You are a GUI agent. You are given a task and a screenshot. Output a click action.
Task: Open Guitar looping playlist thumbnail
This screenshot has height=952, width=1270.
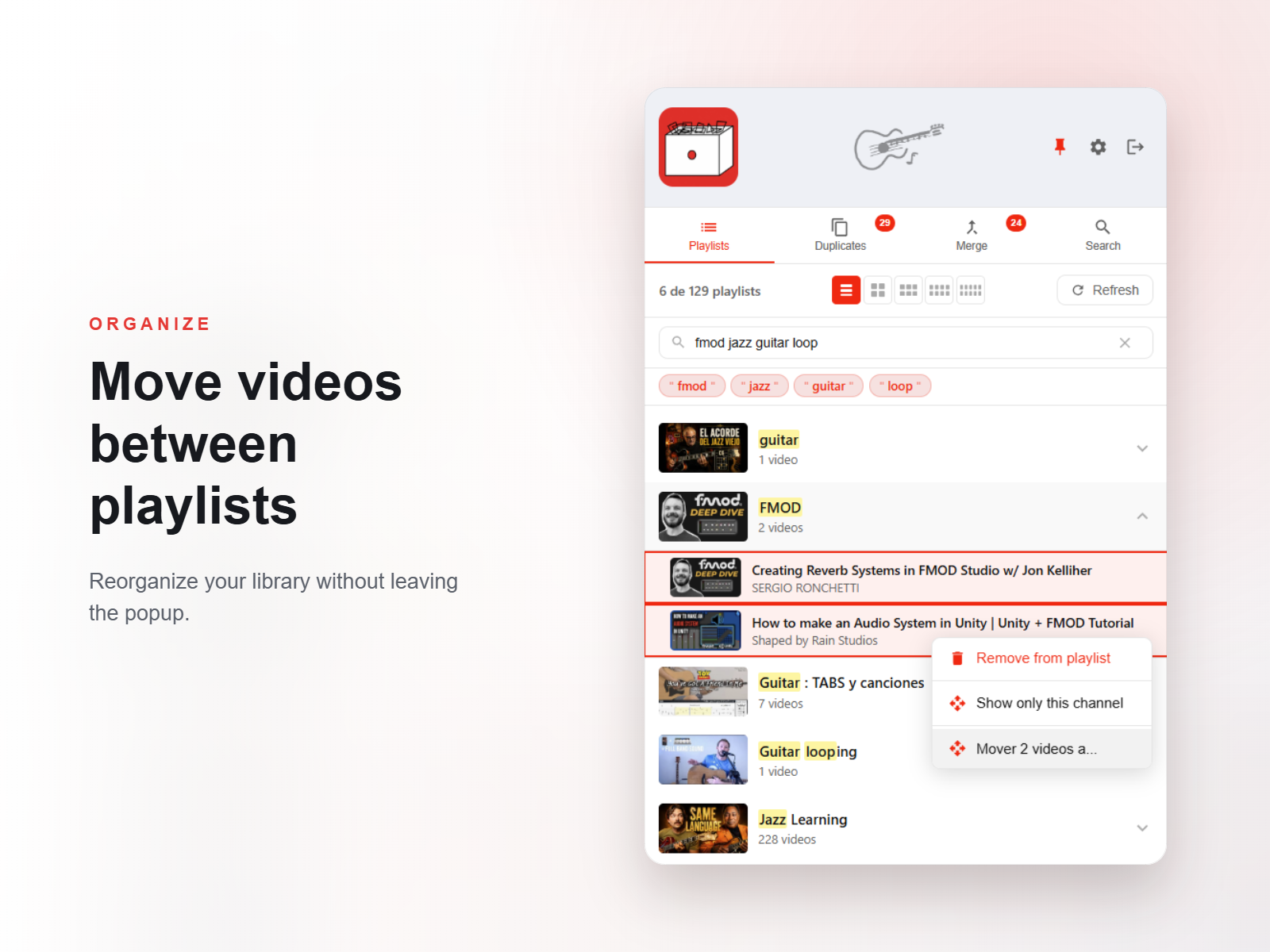click(x=703, y=760)
